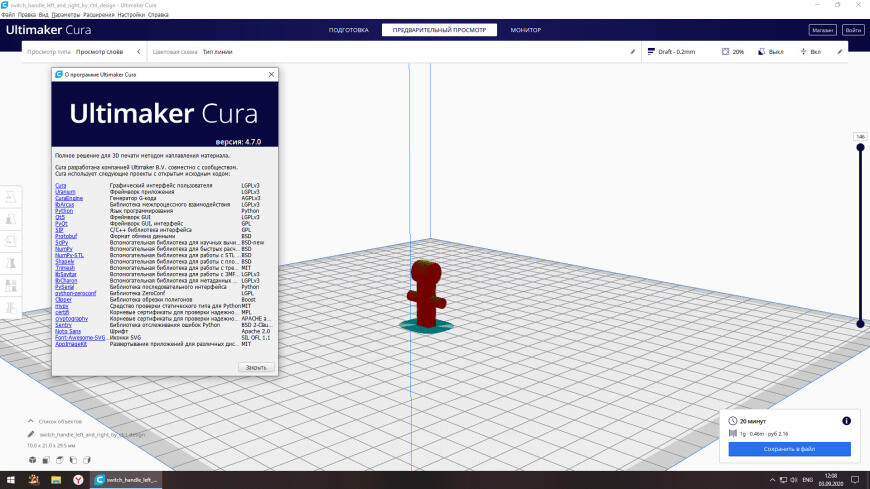Viewport: 870px width, 489px height.
Task: Open the AppImageKit link
Action: coord(71,344)
